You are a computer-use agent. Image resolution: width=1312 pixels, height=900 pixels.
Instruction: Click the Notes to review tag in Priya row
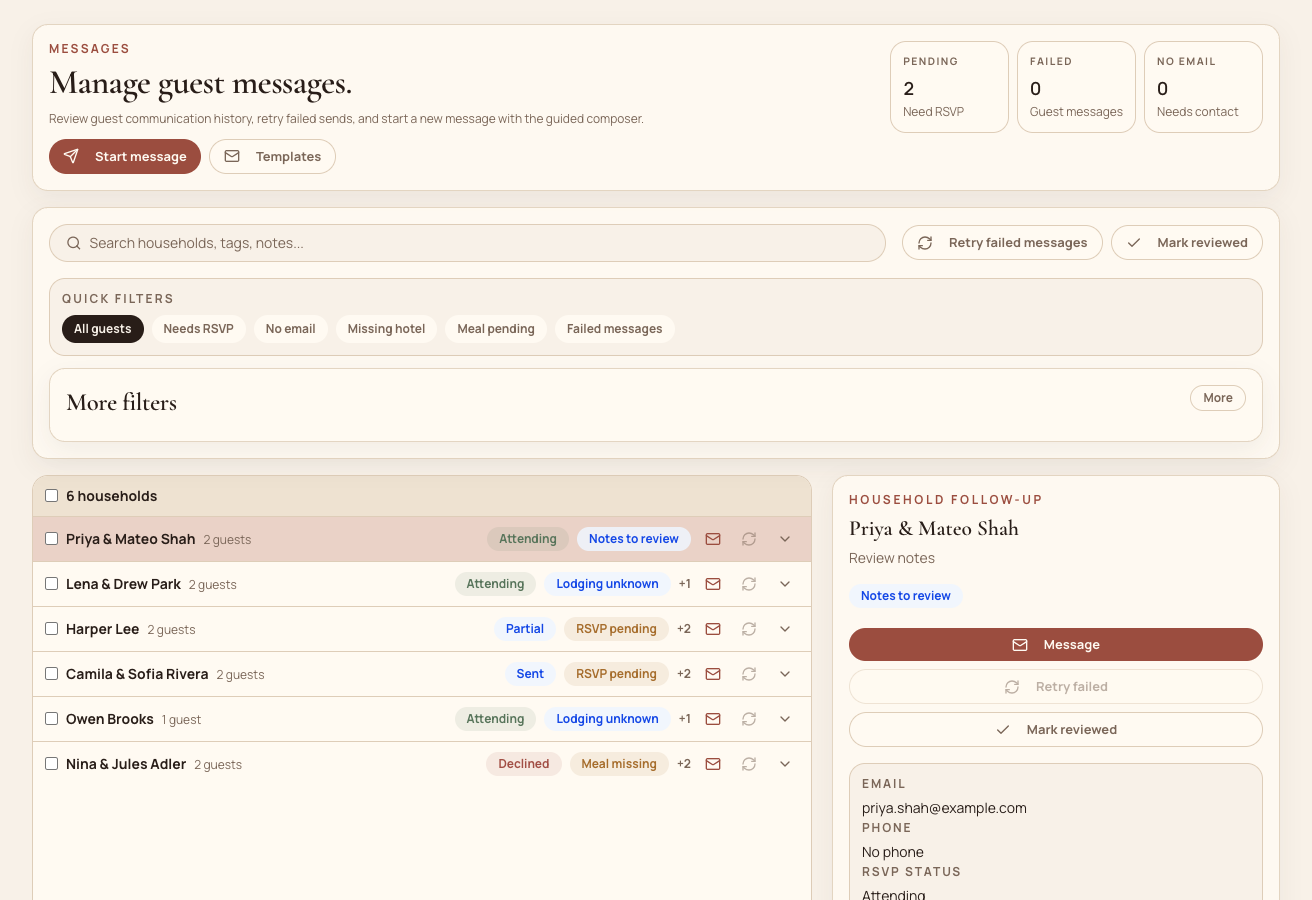click(x=634, y=539)
